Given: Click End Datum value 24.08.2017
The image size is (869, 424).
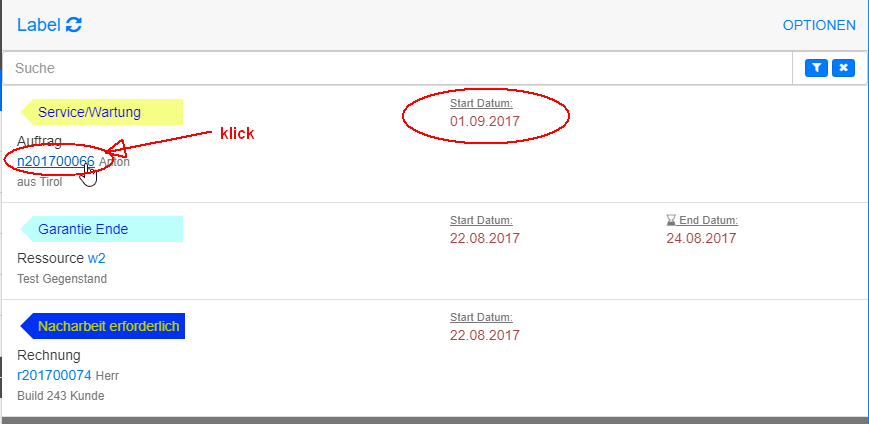Looking at the screenshot, I should [701, 238].
